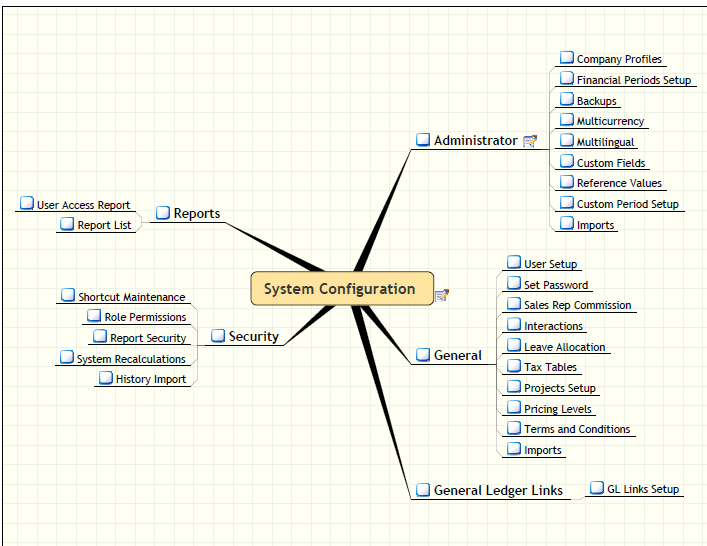Viewport: 707px width, 546px height.
Task: Select the Security branch node
Action: coord(253,336)
